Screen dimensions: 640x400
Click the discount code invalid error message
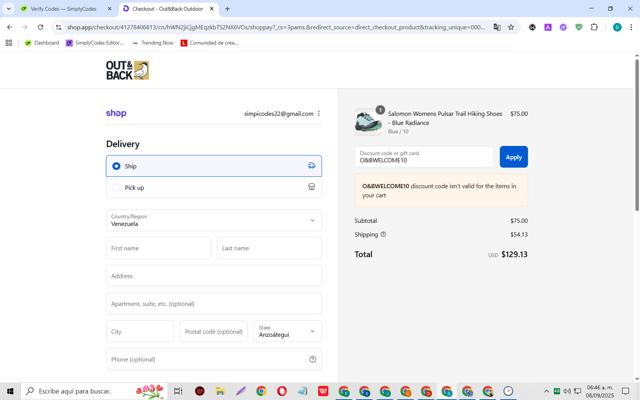[441, 191]
